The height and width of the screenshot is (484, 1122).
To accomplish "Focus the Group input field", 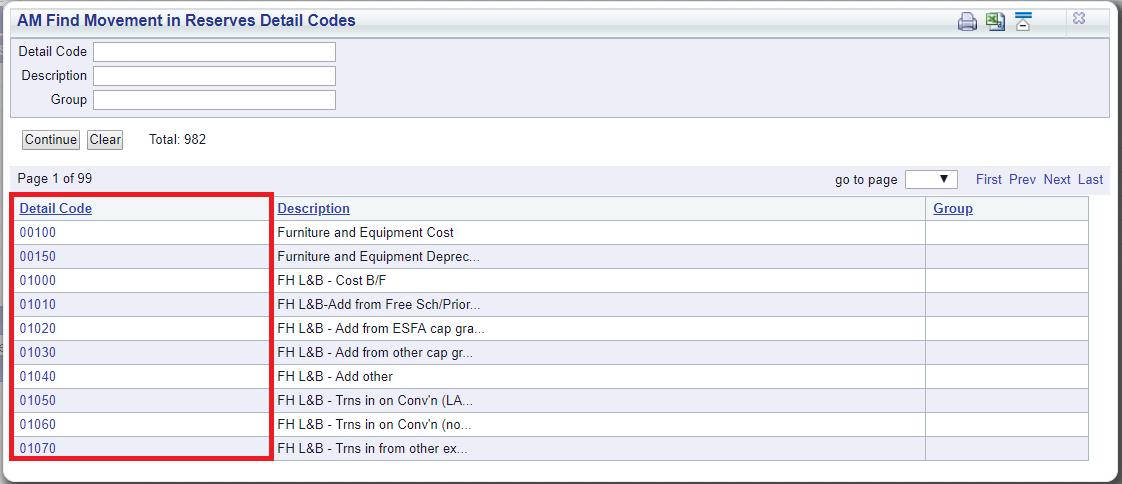I will 214,100.
